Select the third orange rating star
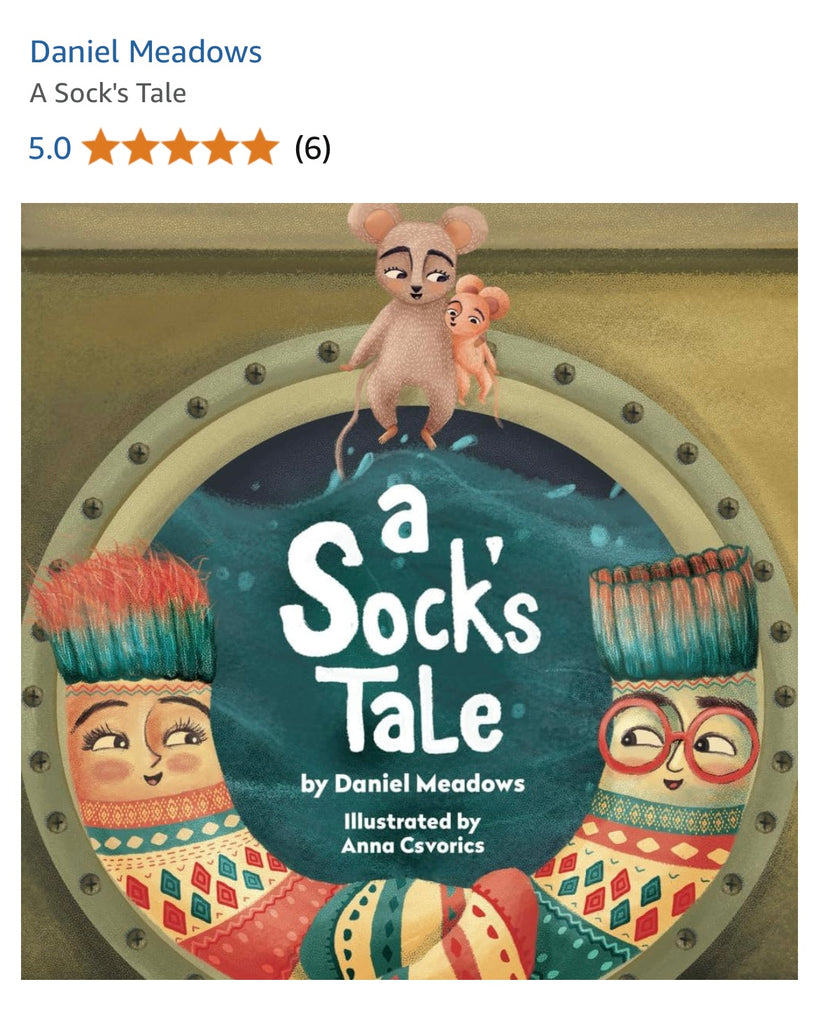The image size is (819, 1024). (181, 147)
